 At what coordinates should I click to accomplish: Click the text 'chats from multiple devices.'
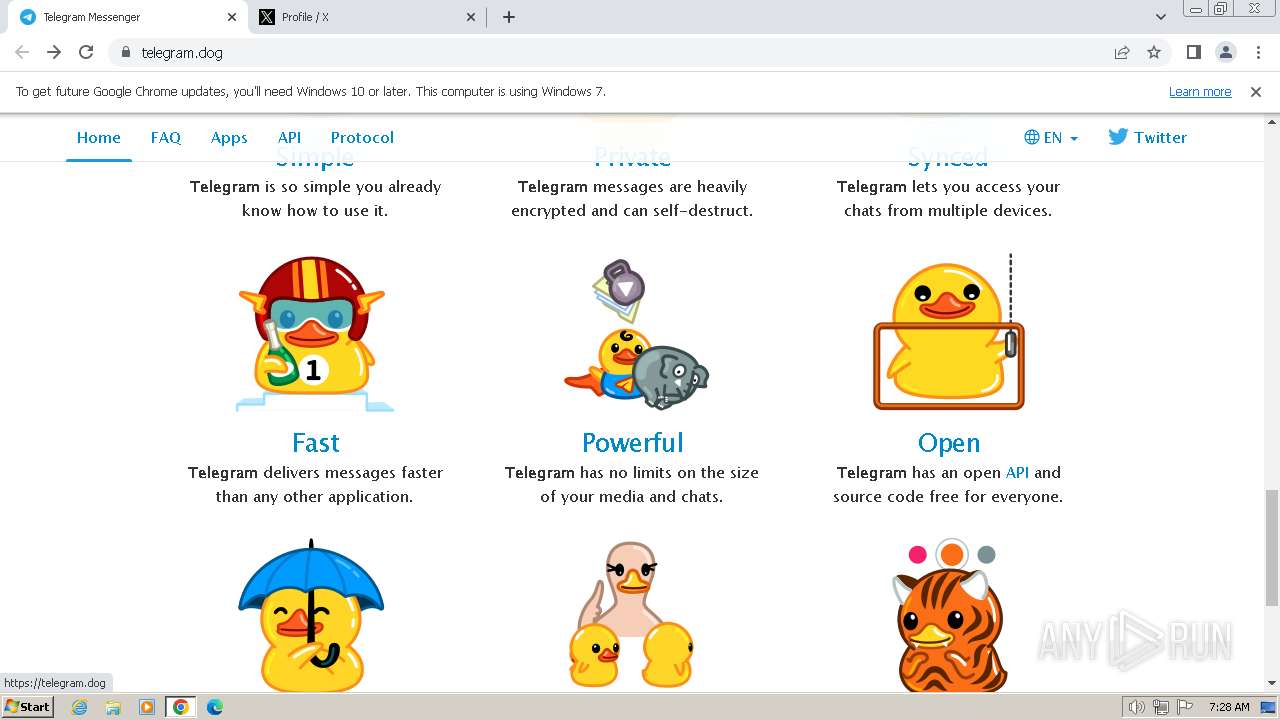click(x=948, y=211)
